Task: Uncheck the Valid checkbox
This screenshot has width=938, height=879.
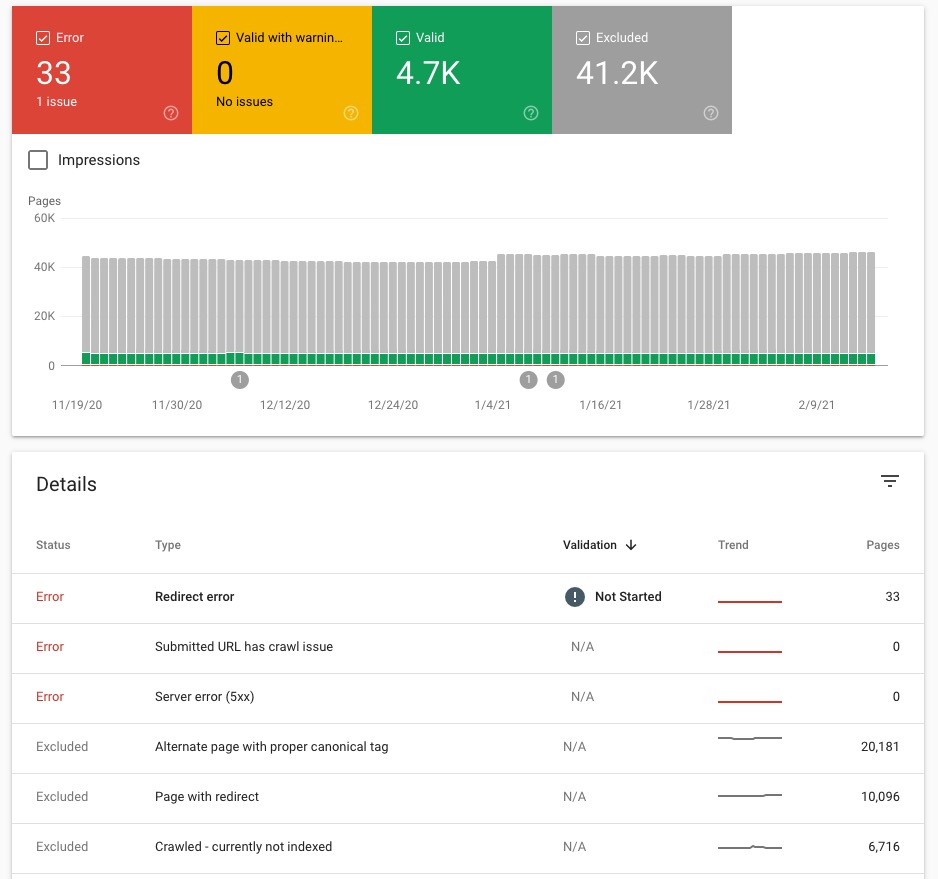Action: point(403,38)
